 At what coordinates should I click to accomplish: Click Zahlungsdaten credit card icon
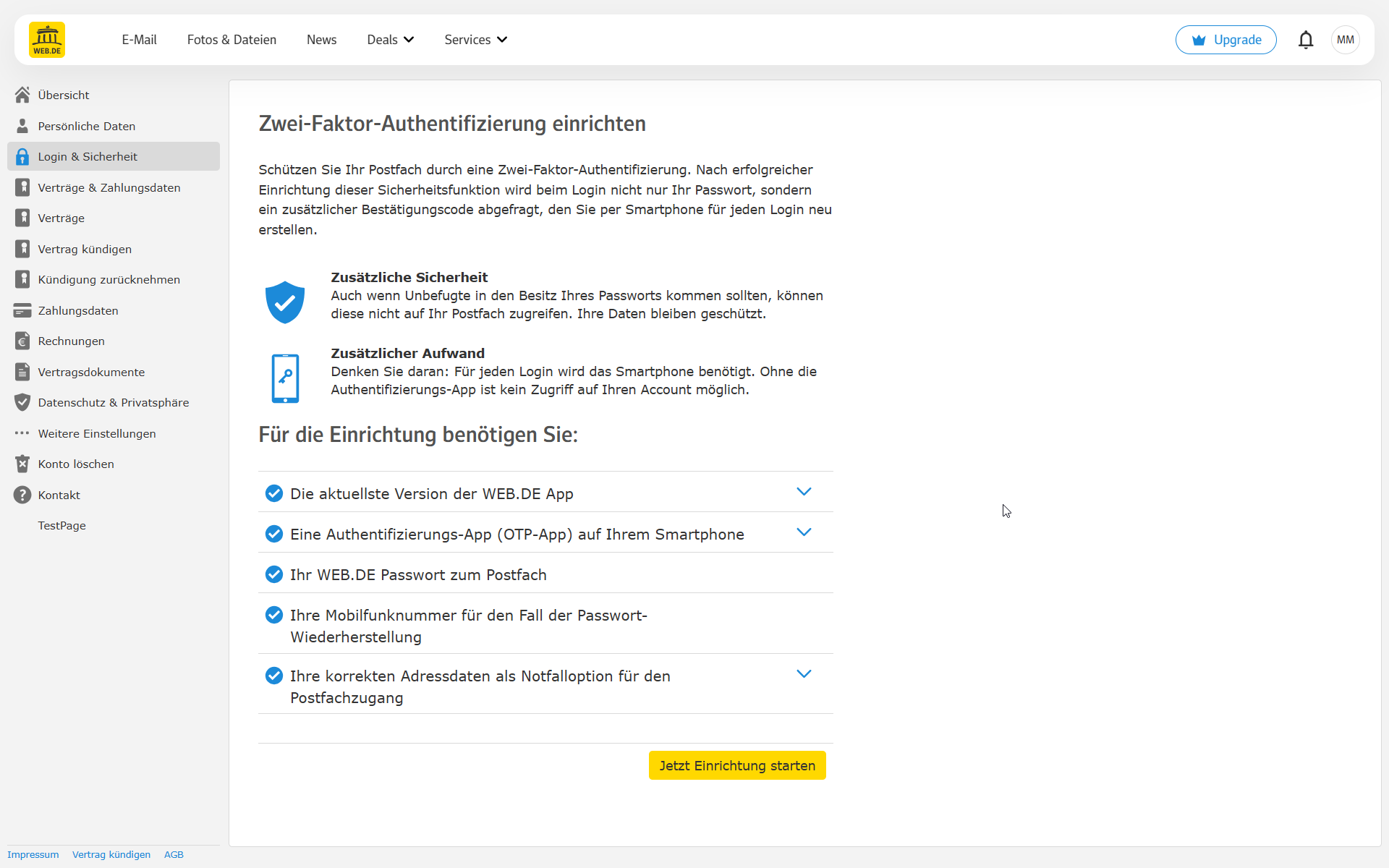[x=22, y=310]
